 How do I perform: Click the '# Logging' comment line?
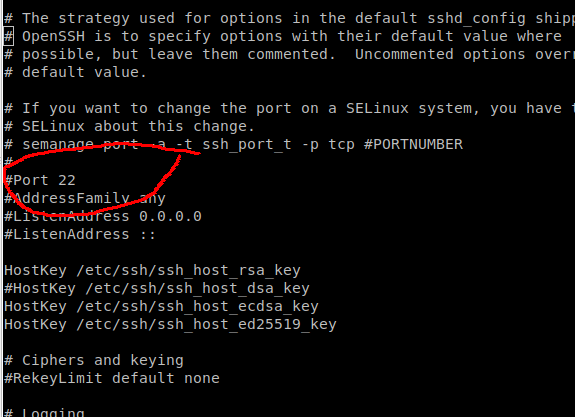[x=44, y=413]
